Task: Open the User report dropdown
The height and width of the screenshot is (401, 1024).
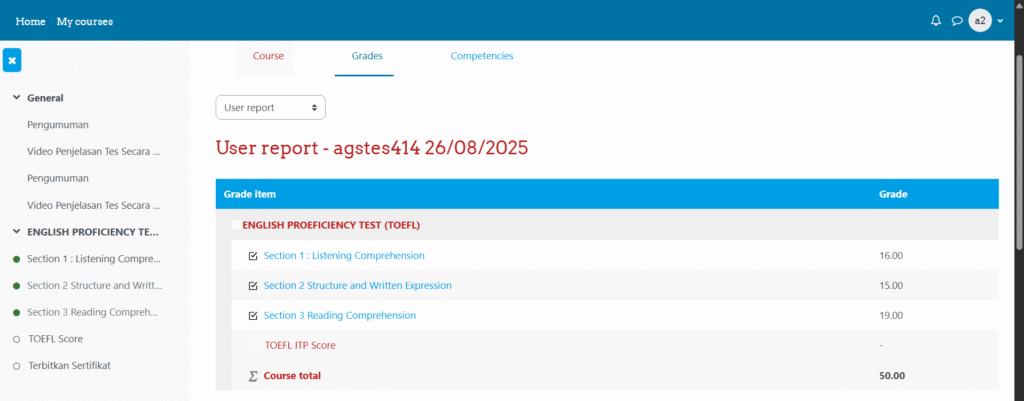Action: point(270,107)
